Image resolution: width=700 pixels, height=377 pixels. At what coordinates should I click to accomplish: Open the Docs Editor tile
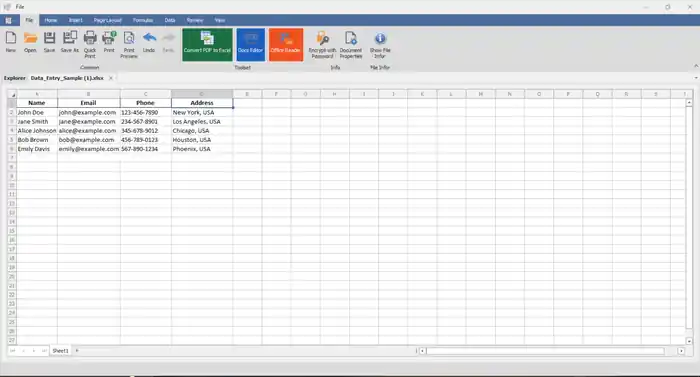tap(250, 45)
